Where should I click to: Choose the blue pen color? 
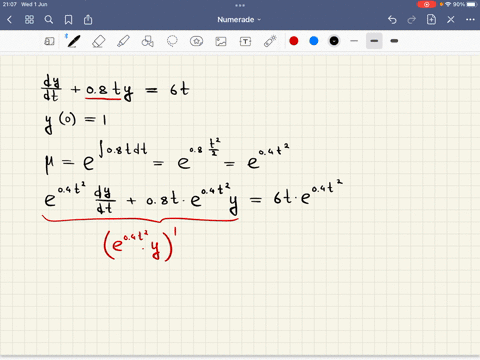(x=314, y=41)
